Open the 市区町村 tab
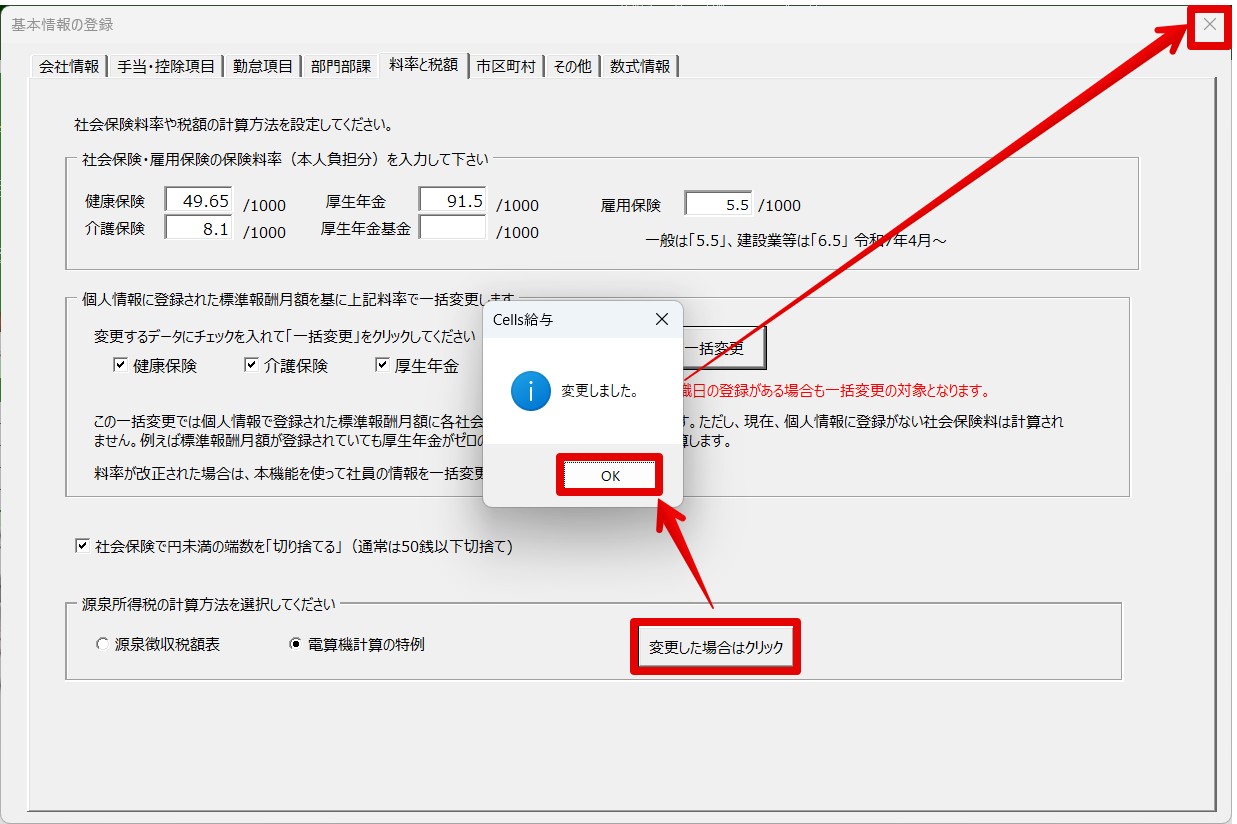1237x824 pixels. 506,67
